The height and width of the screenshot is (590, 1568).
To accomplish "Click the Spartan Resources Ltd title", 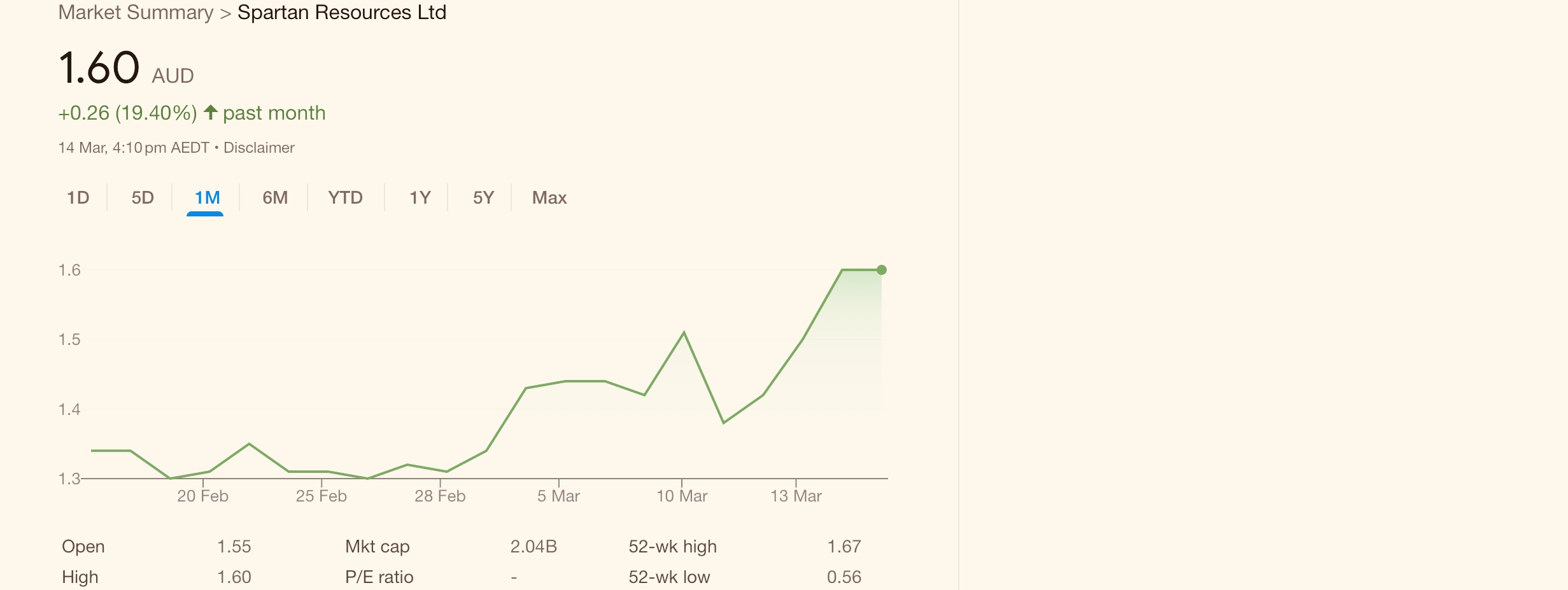I will click(342, 13).
